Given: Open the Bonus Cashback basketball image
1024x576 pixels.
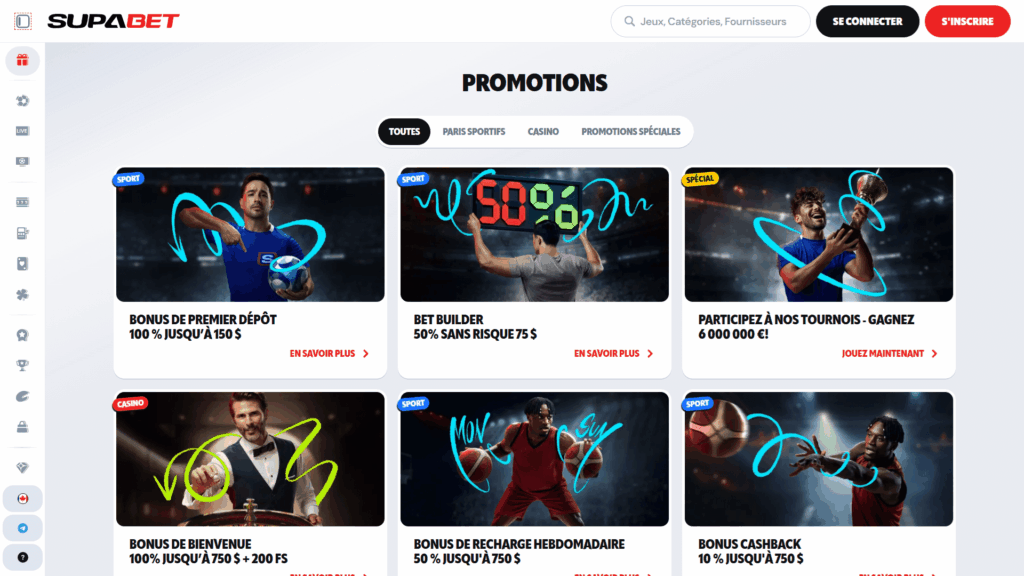Looking at the screenshot, I should (x=818, y=459).
